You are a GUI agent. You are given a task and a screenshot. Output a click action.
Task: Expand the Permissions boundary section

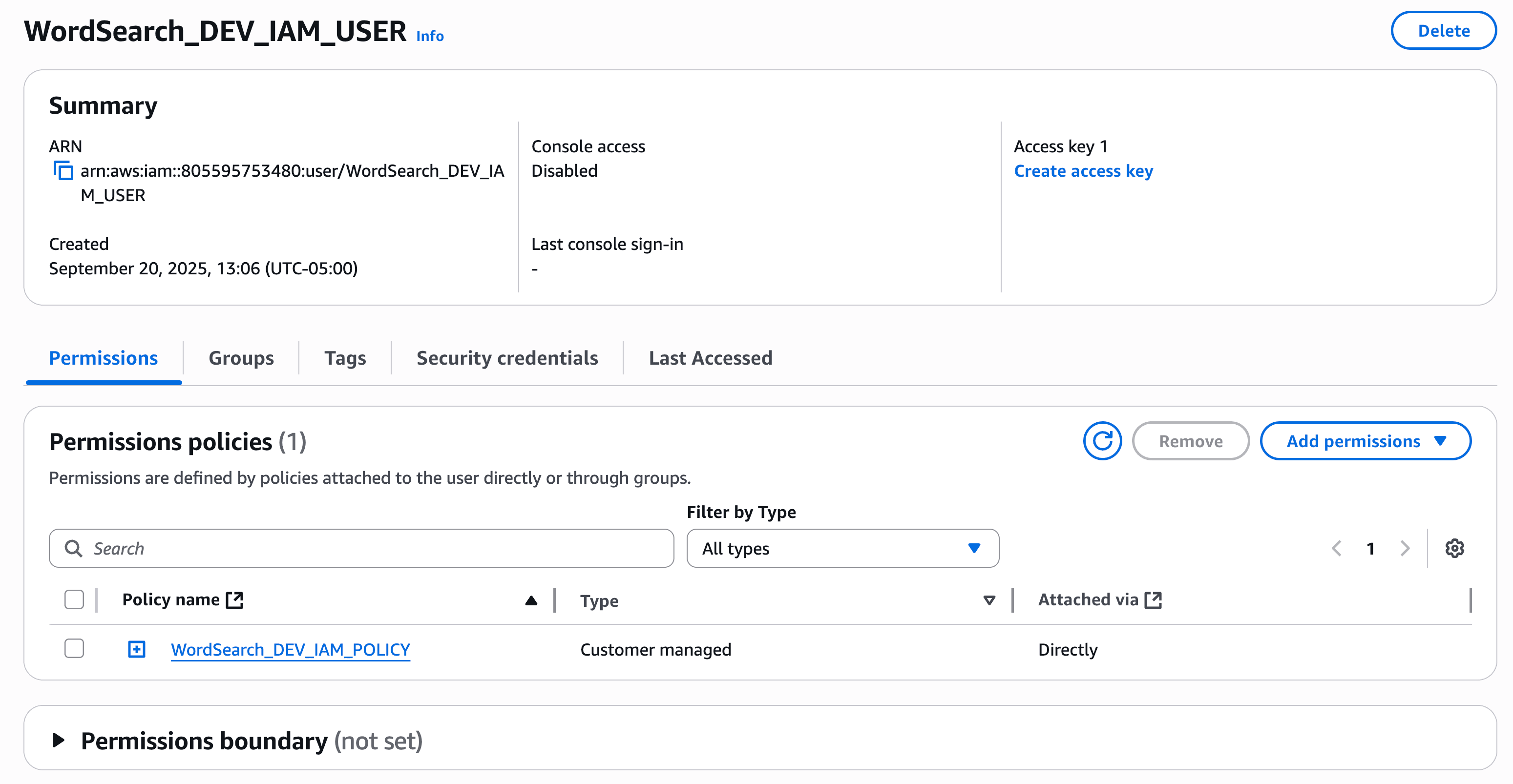58,741
